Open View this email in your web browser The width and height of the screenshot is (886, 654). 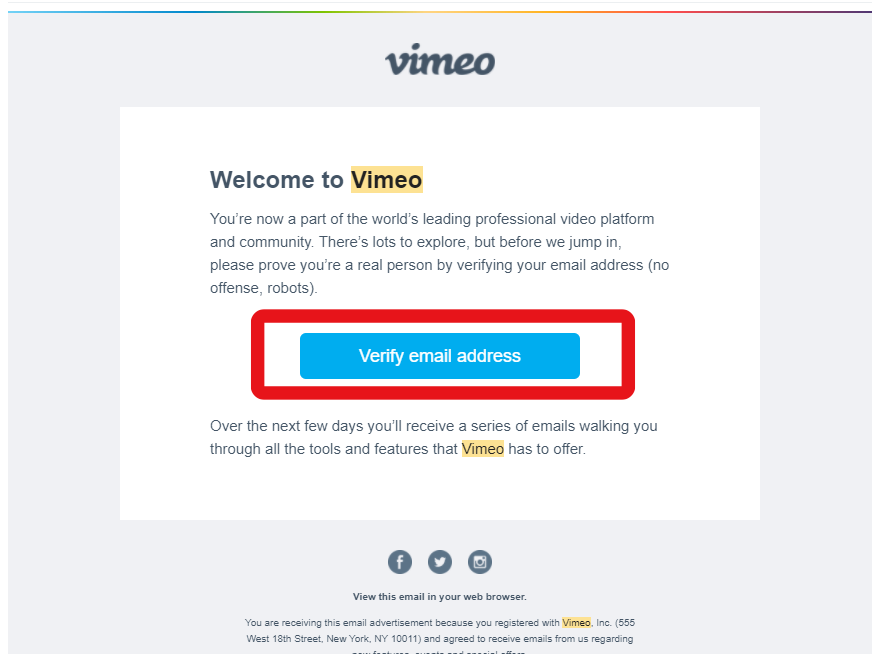click(x=440, y=596)
